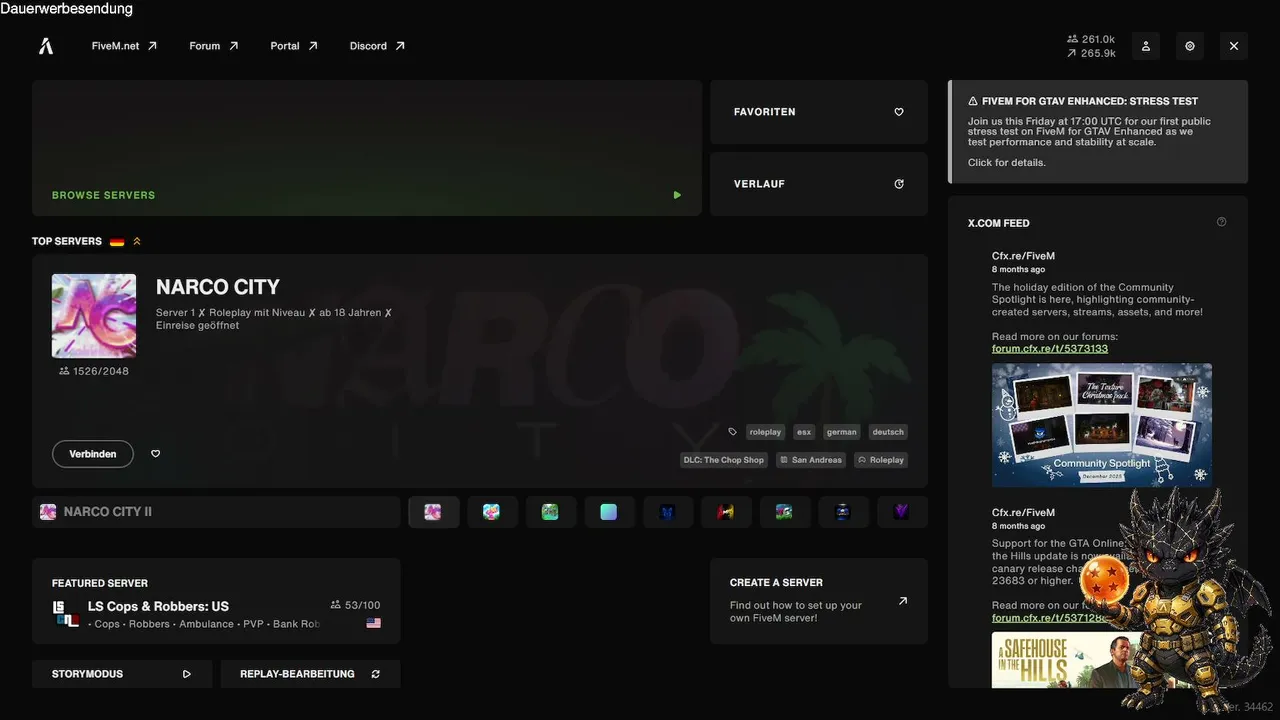The image size is (1280, 720).
Task: Click the deutsch tag
Action: click(888, 432)
